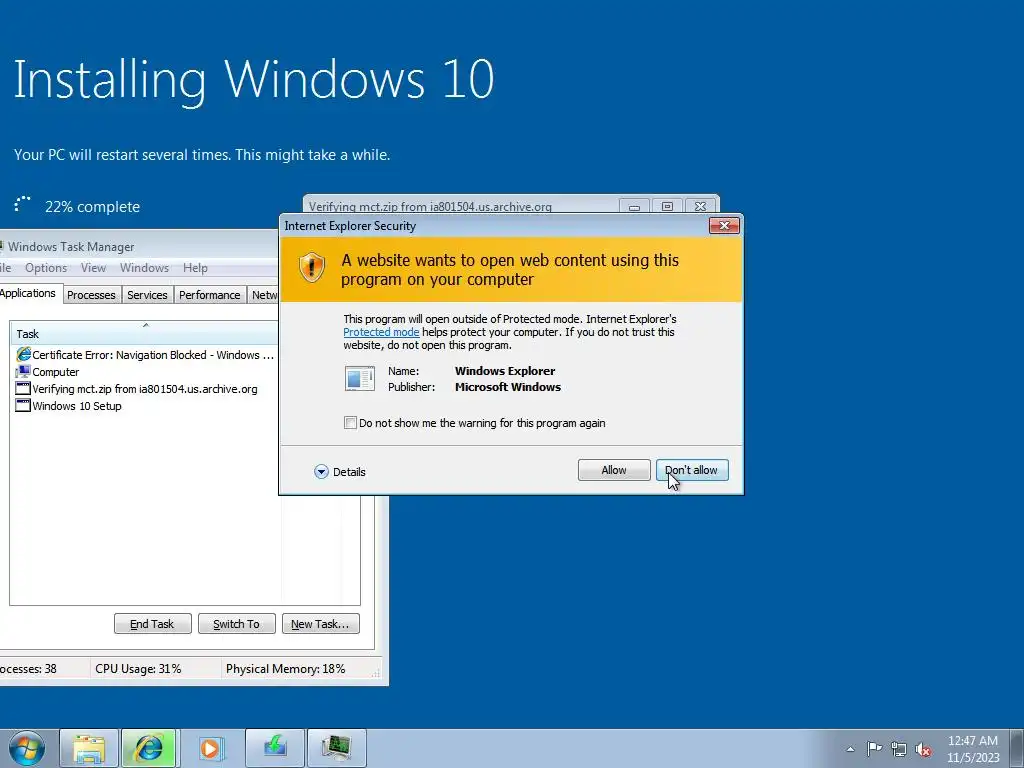The width and height of the screenshot is (1024, 768).
Task: Select Certificate Error: Navigation Blocked task
Action: pos(144,355)
